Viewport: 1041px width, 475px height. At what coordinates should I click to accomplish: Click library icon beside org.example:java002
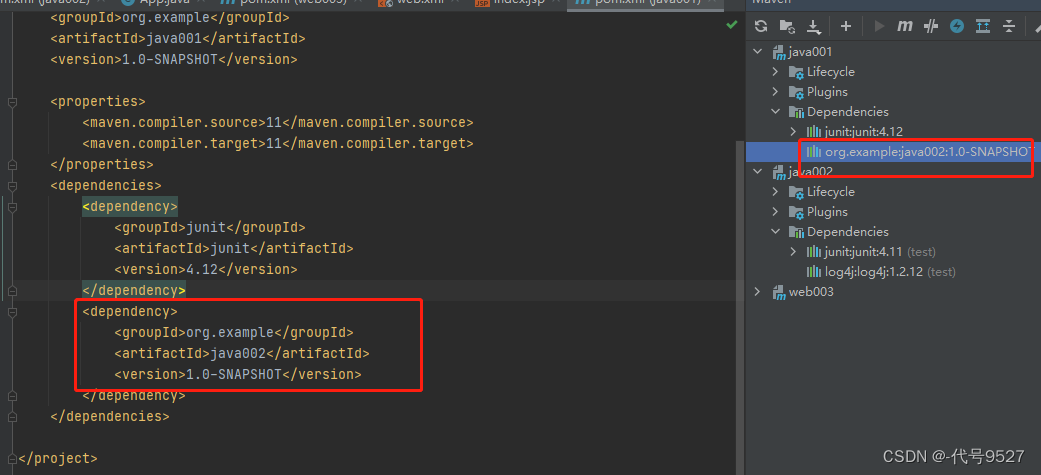(814, 151)
